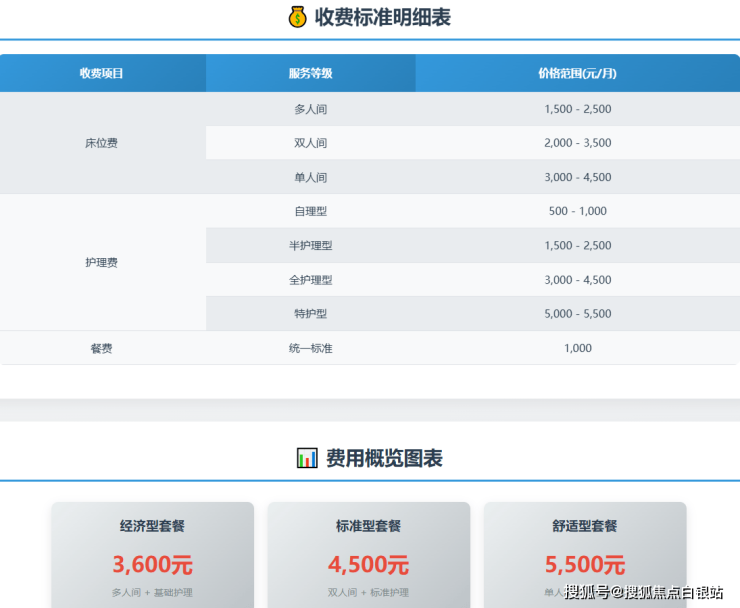Select the 餐费 category cell

102,348
